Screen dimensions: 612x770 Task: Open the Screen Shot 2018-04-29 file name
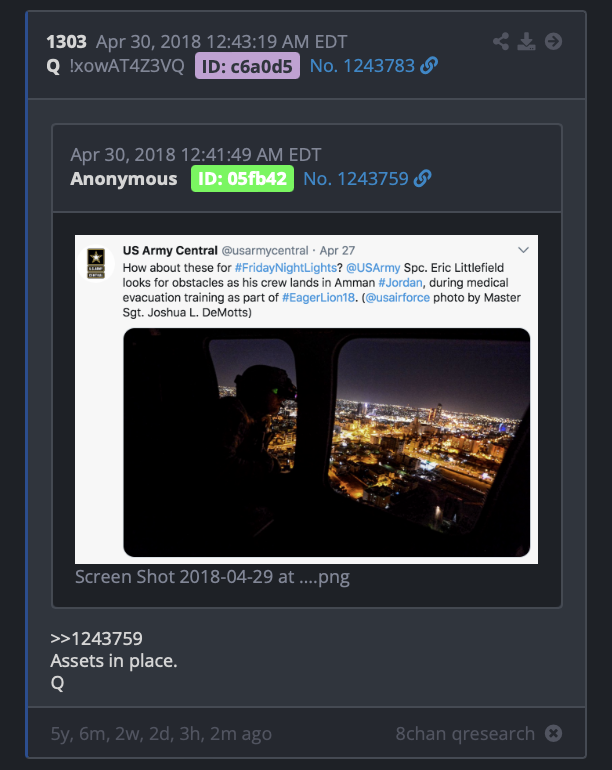pos(212,577)
